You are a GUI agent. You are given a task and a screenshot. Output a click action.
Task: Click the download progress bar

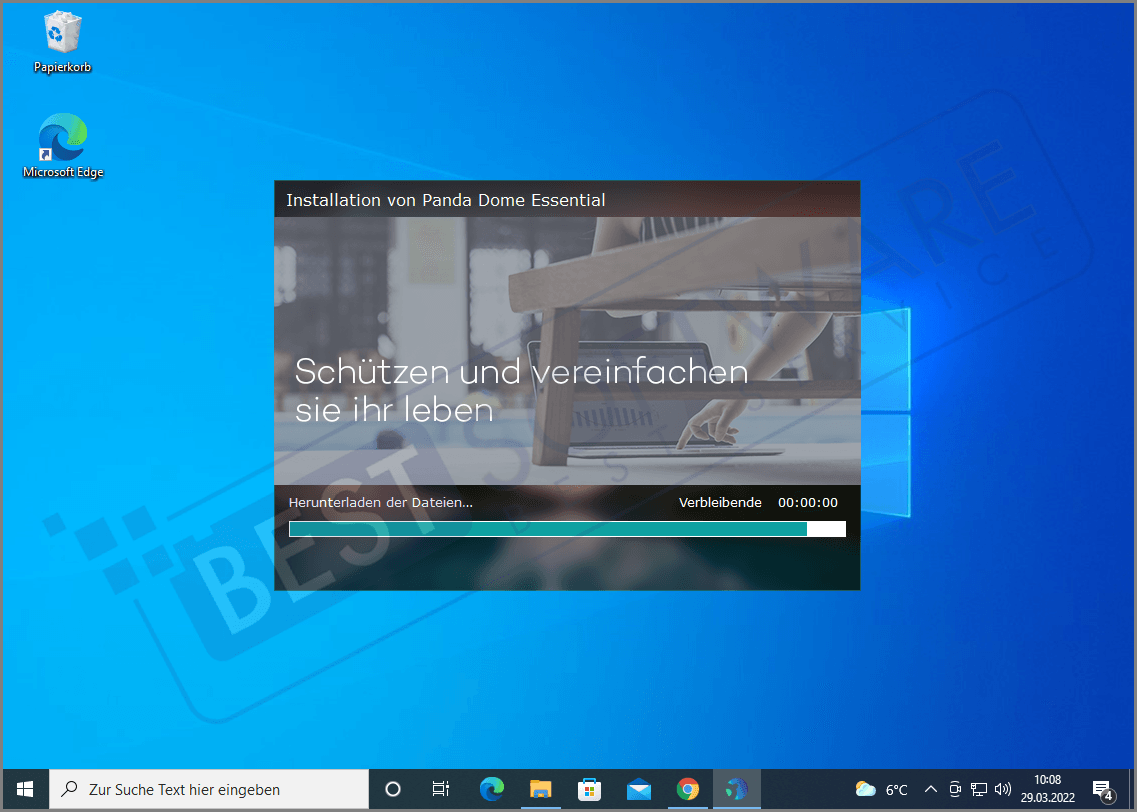[566, 529]
